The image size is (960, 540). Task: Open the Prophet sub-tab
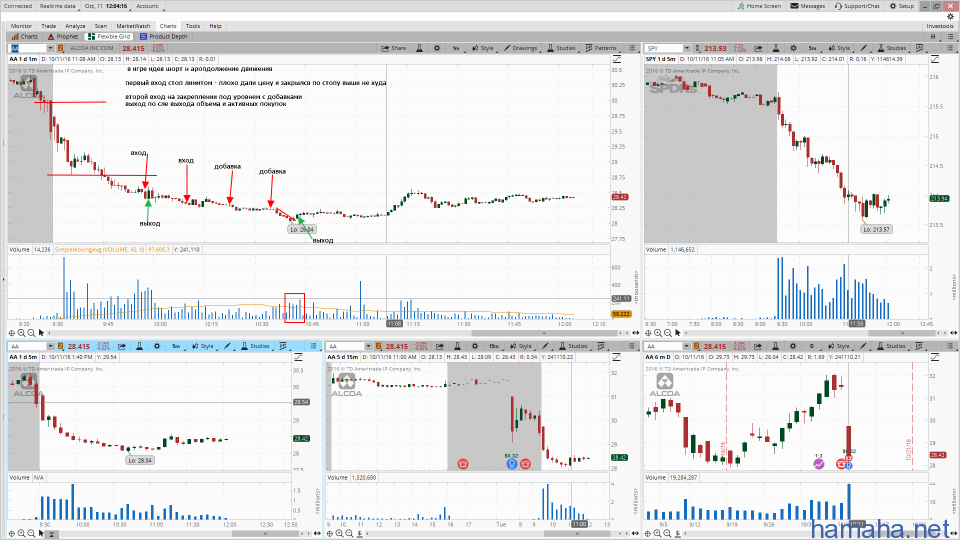63,37
